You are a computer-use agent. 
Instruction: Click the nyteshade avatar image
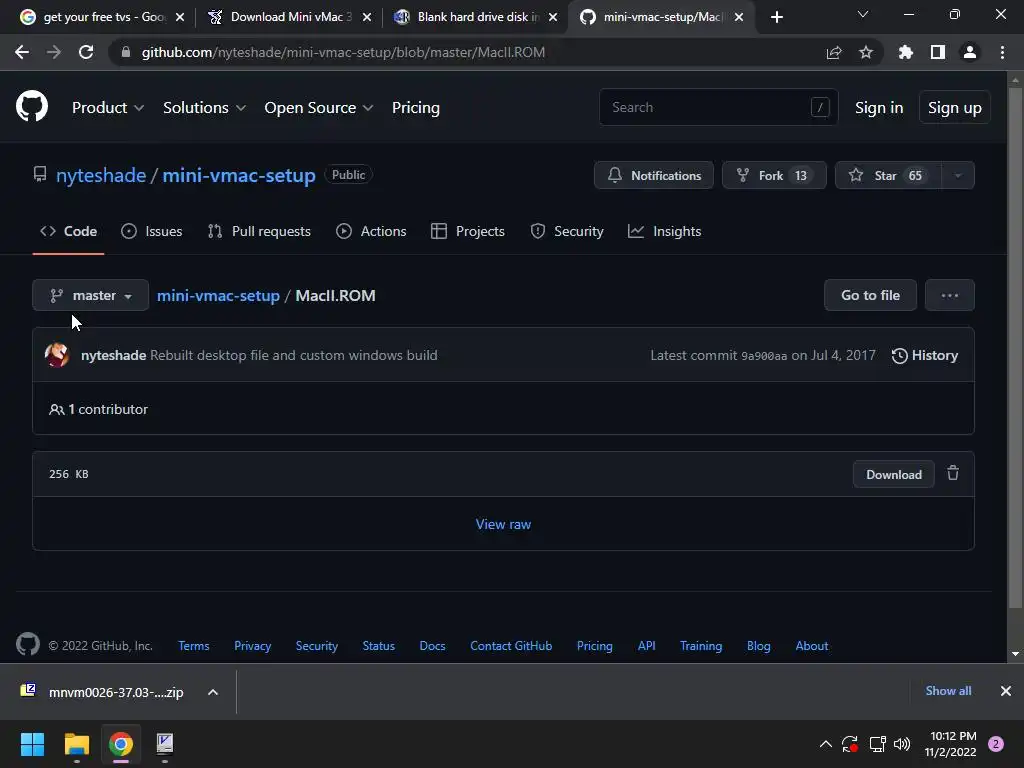[x=57, y=355]
